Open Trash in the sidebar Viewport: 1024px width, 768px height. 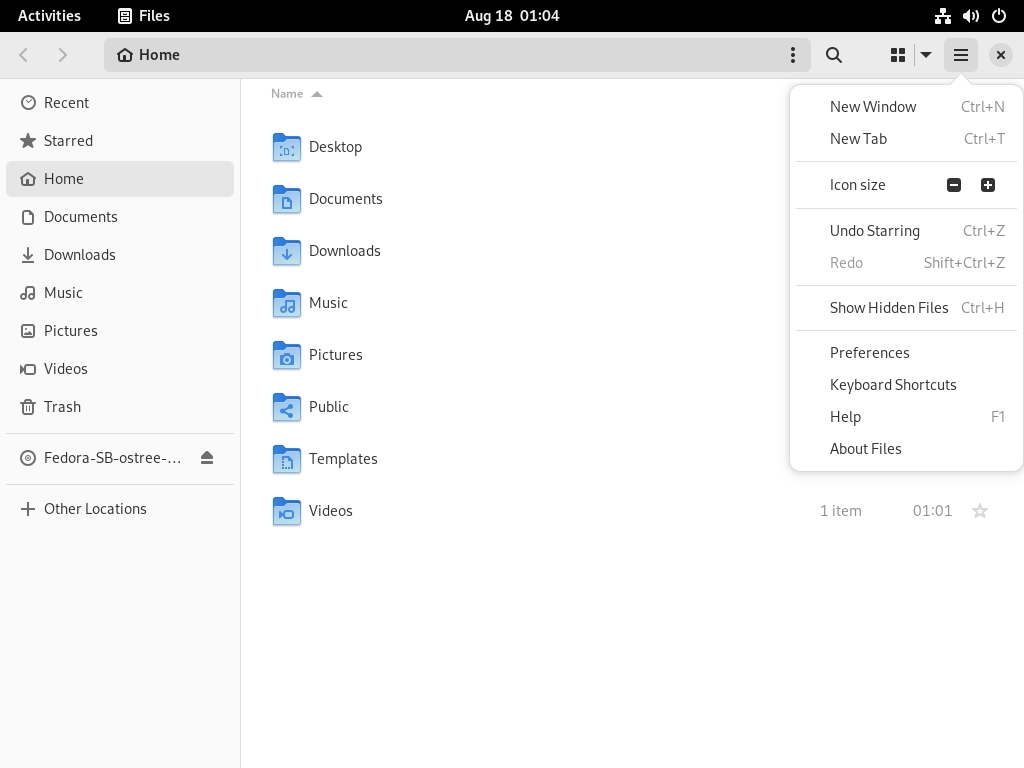(120, 406)
